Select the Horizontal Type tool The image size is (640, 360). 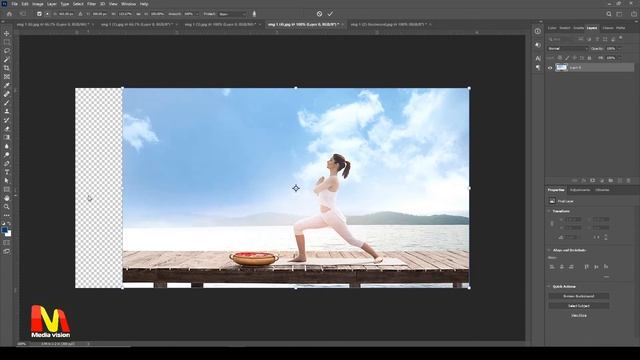click(7, 172)
